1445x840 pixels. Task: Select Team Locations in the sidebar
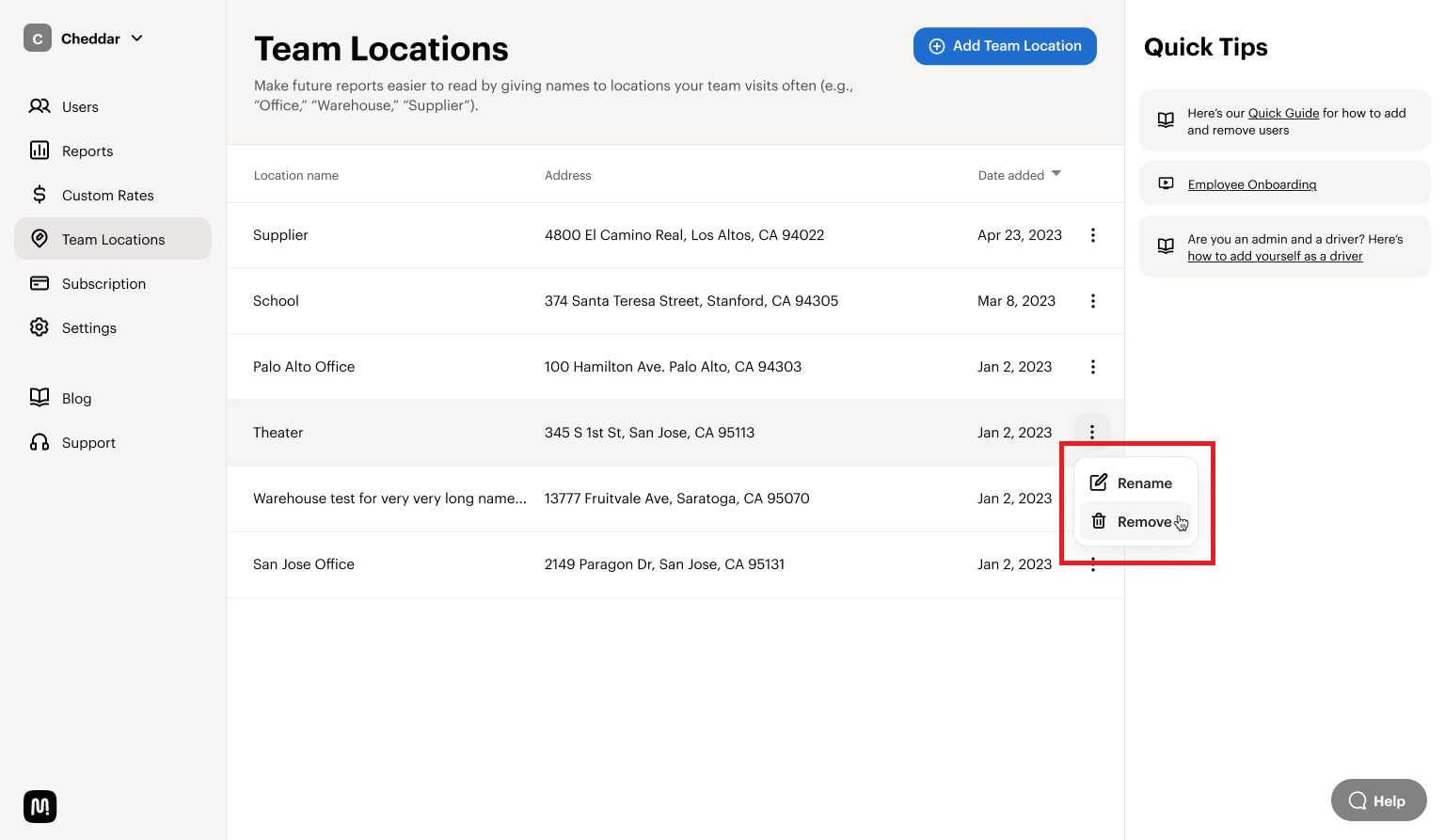point(113,239)
